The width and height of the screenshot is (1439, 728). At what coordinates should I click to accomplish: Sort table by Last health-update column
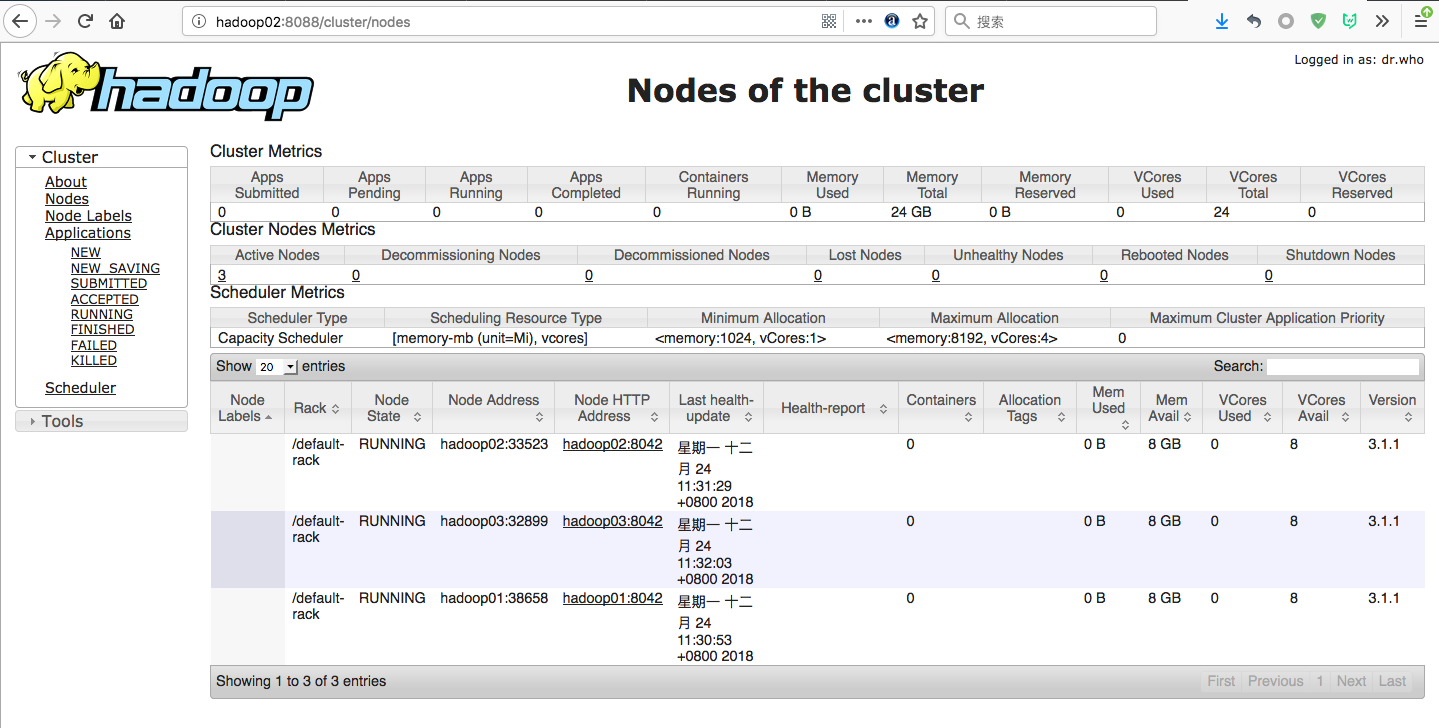717,408
